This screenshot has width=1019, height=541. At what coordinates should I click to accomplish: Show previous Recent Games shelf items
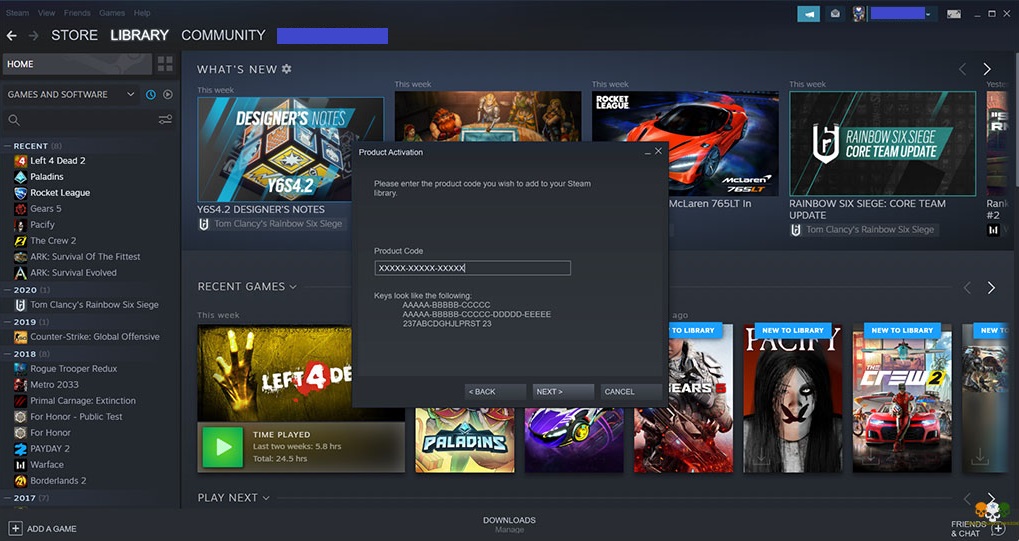967,287
